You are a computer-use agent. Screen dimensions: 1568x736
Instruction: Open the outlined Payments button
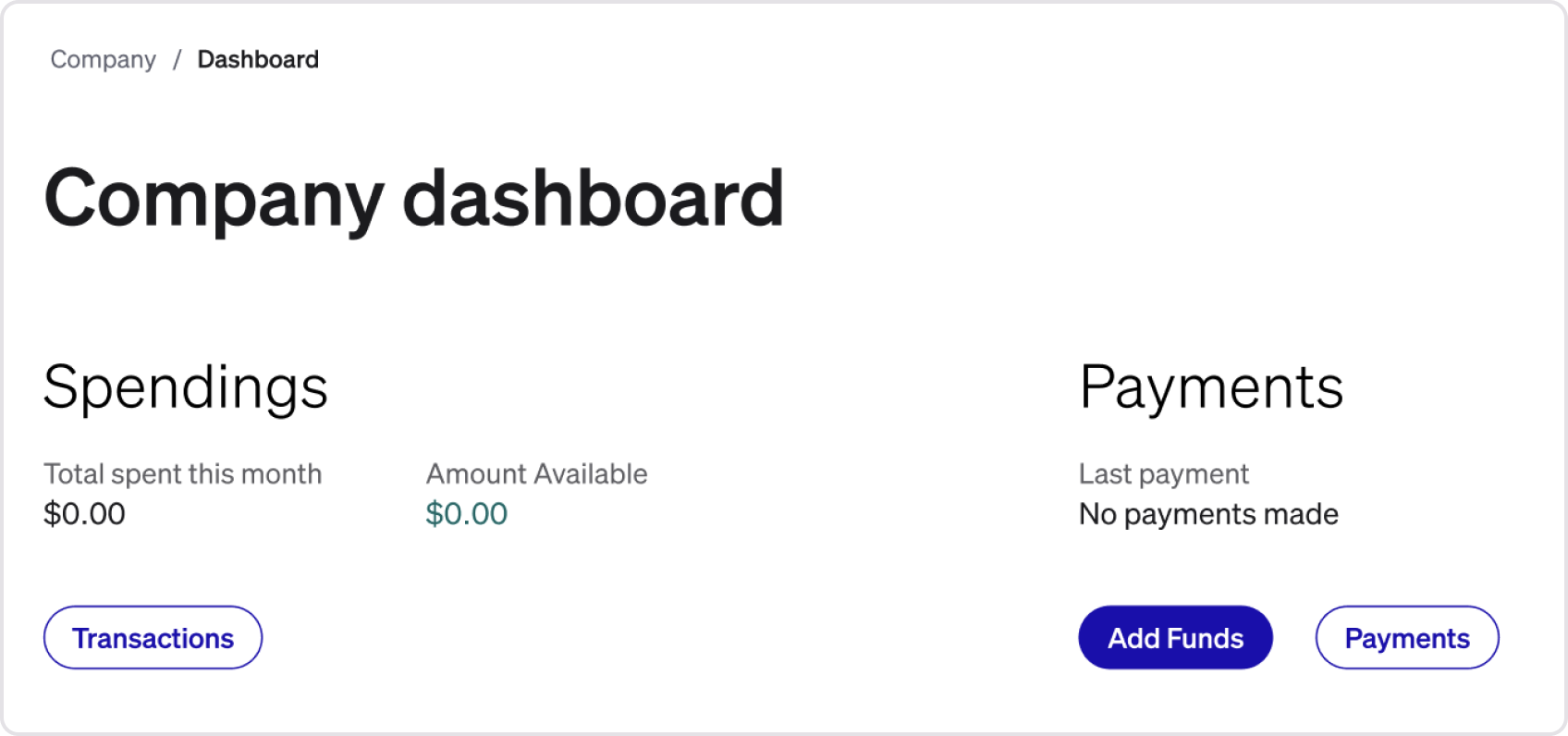tap(1406, 638)
